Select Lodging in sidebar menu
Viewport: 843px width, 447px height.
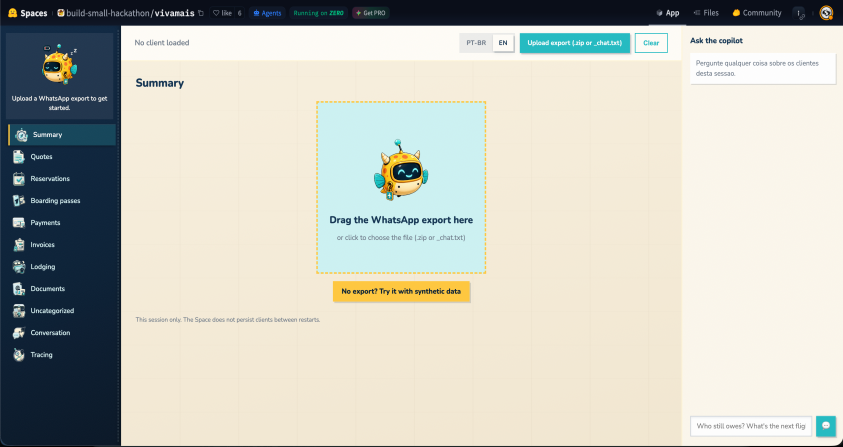[x=62, y=267]
